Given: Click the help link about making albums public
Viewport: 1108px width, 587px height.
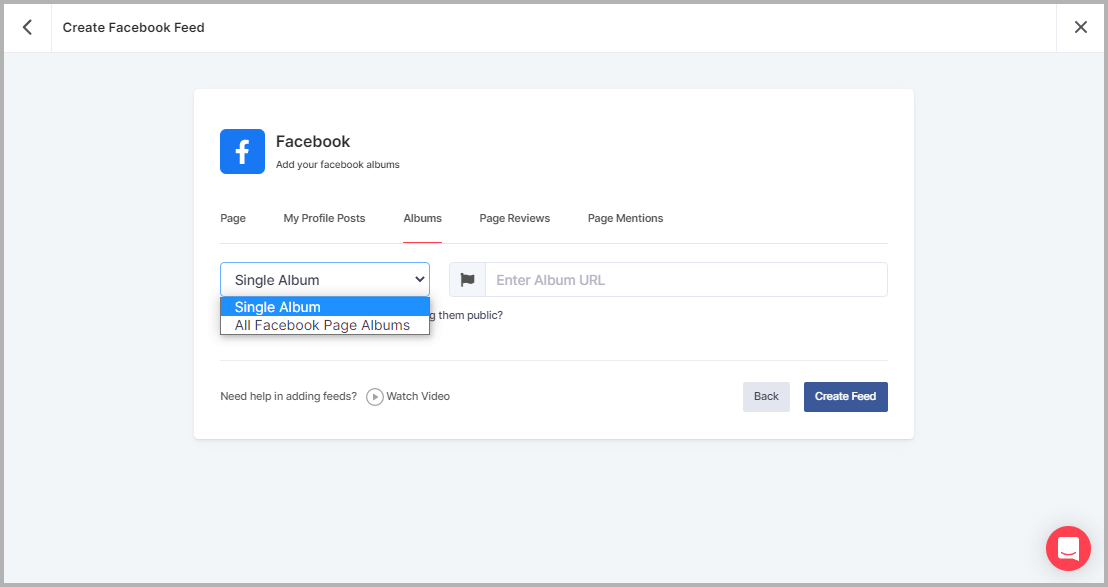Looking at the screenshot, I should [x=470, y=314].
